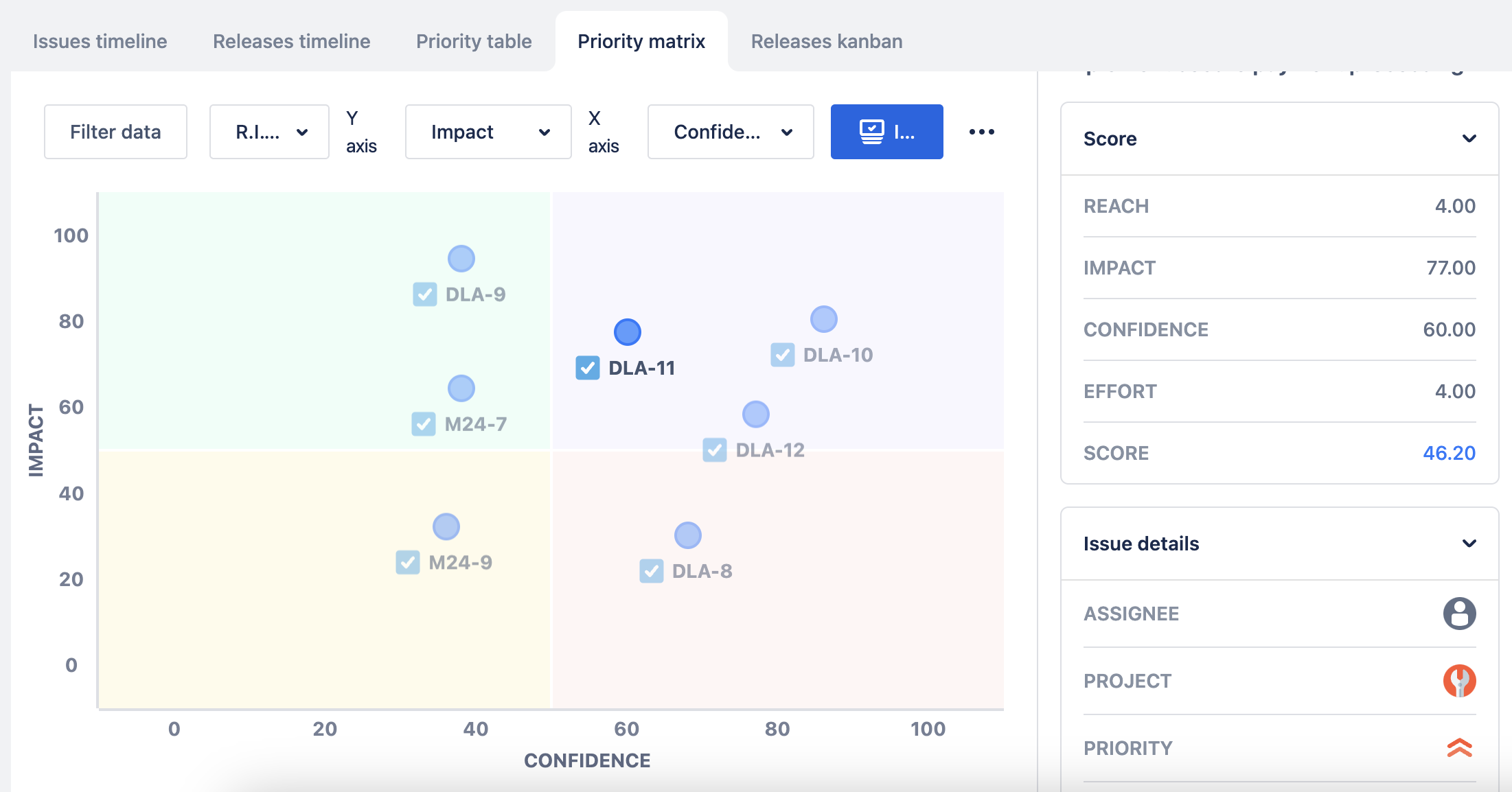The width and height of the screenshot is (1512, 792).
Task: Uncheck the DLA-11 checkbox
Action: point(588,368)
